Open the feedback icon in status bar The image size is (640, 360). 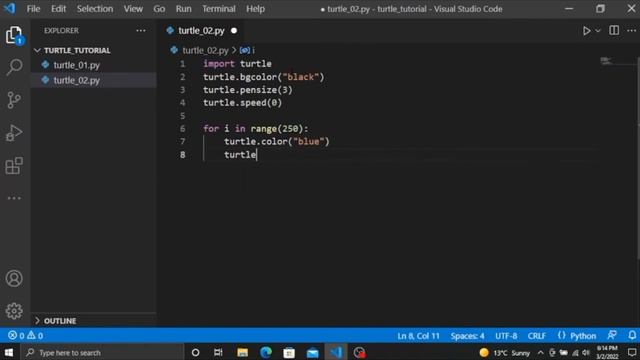click(x=611, y=336)
